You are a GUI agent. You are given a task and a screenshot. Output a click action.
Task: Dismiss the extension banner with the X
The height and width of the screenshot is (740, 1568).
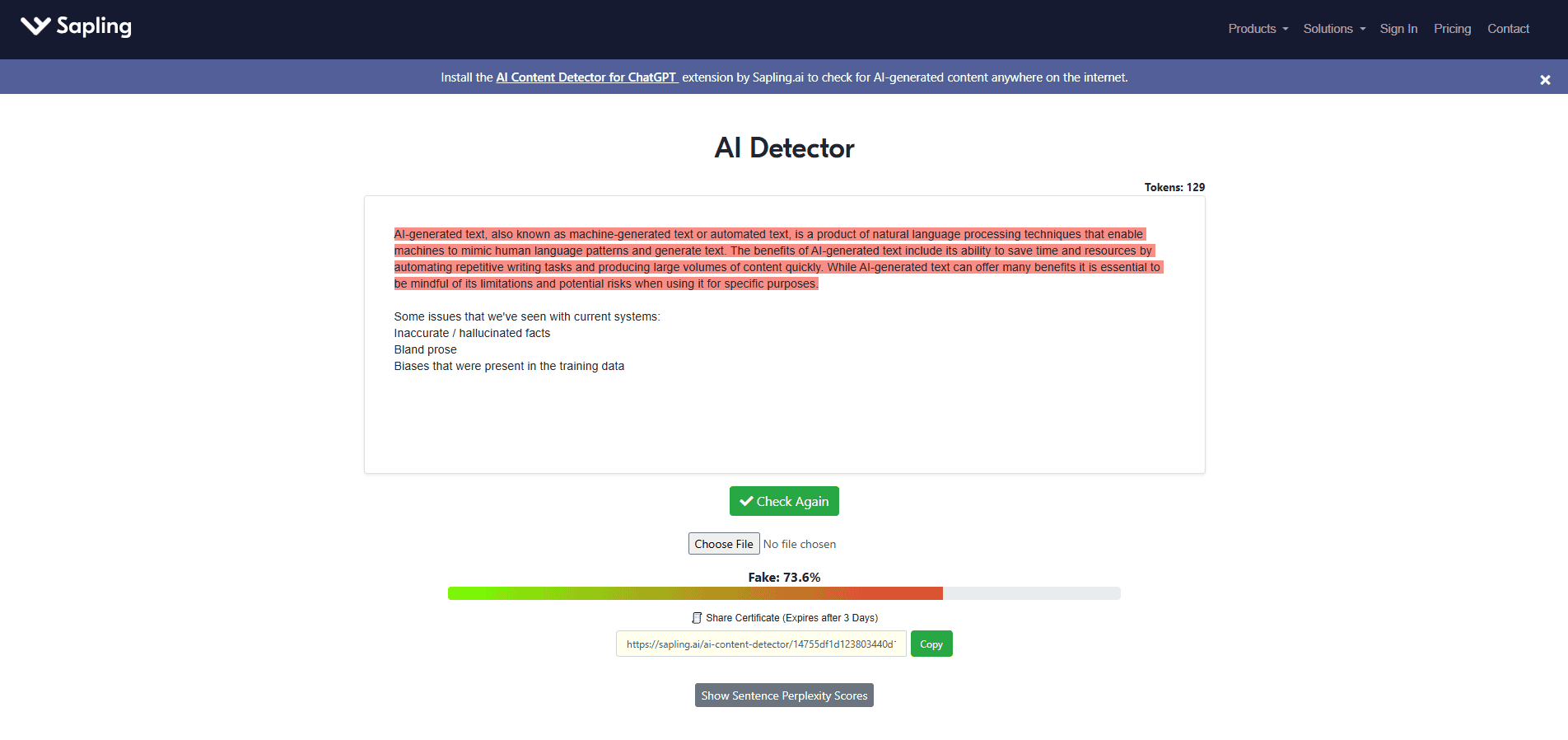click(1545, 80)
